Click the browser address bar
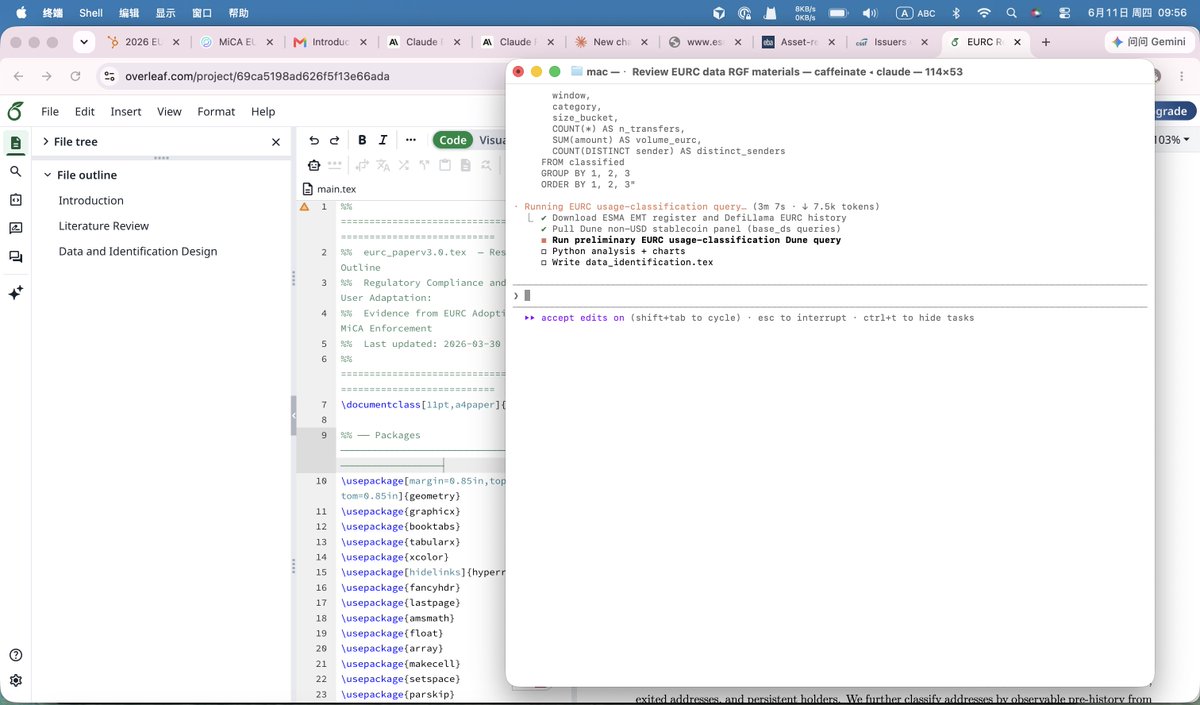The width and height of the screenshot is (1200, 705). [x=300, y=76]
